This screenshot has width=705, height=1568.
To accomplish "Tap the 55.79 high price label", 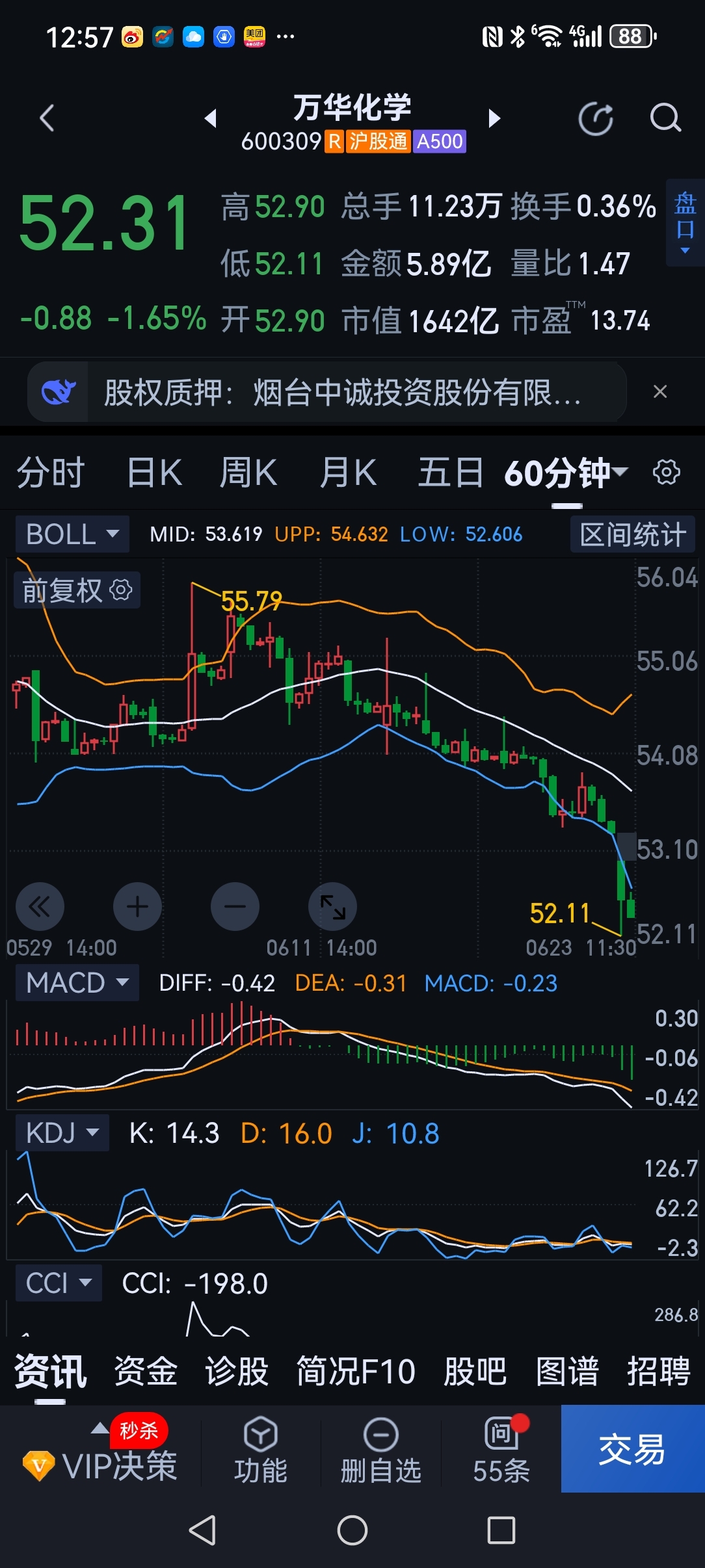I will (252, 601).
